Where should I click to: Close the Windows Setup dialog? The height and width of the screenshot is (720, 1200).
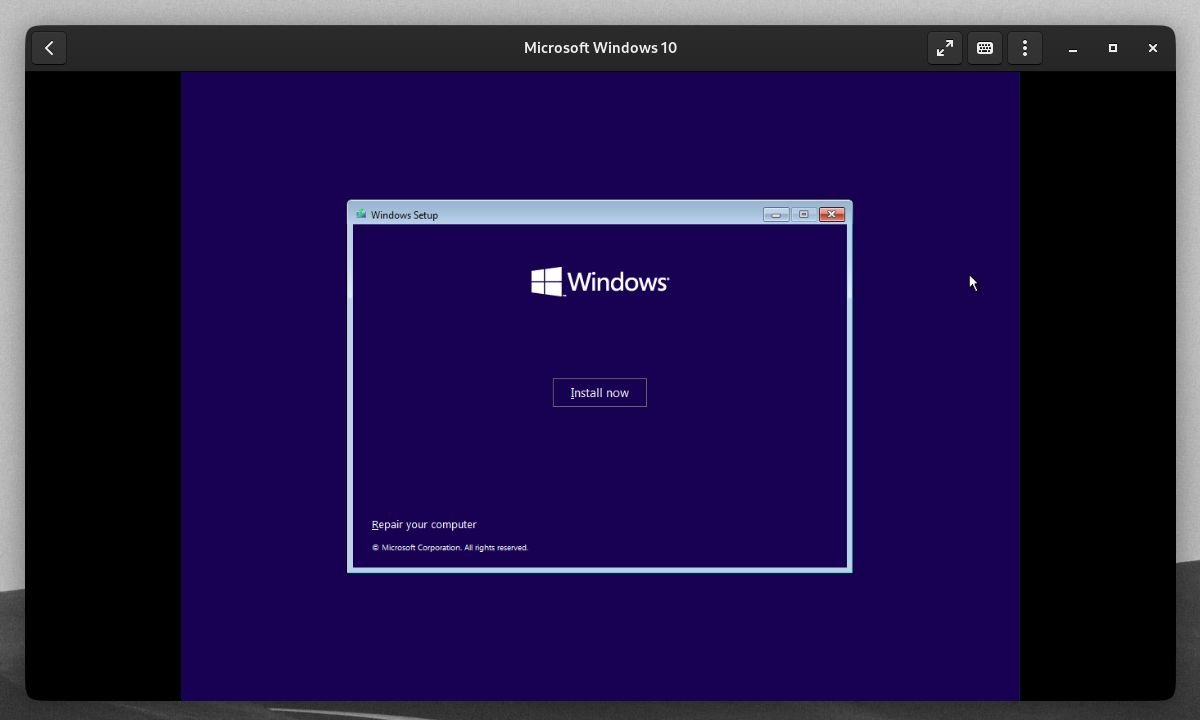click(832, 214)
